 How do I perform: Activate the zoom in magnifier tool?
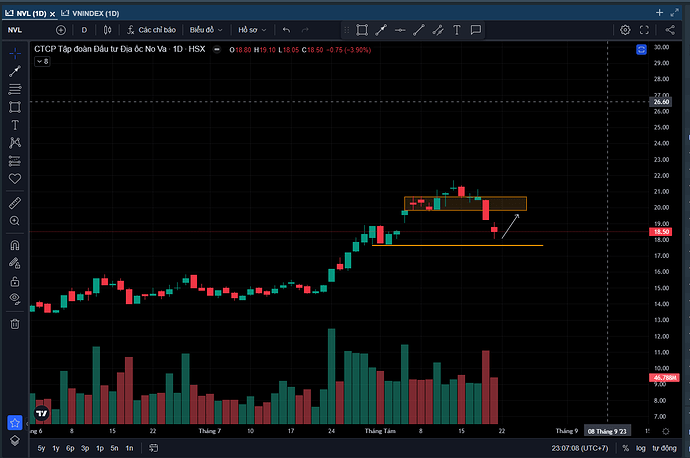tap(15, 221)
